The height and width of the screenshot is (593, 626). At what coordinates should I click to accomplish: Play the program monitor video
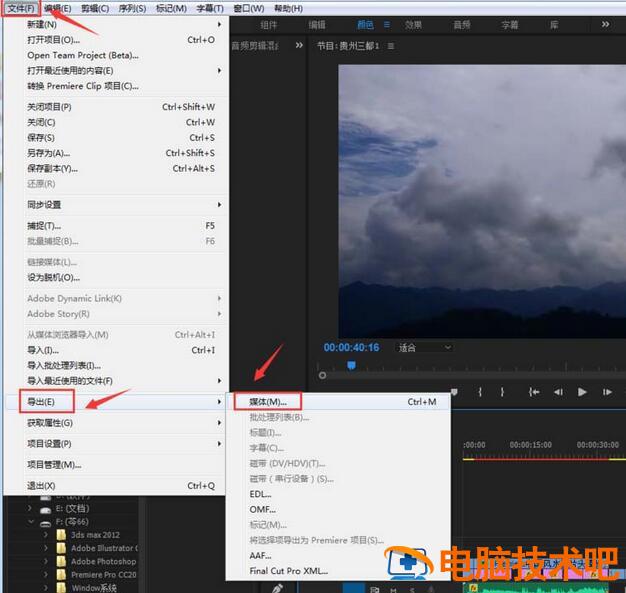582,392
